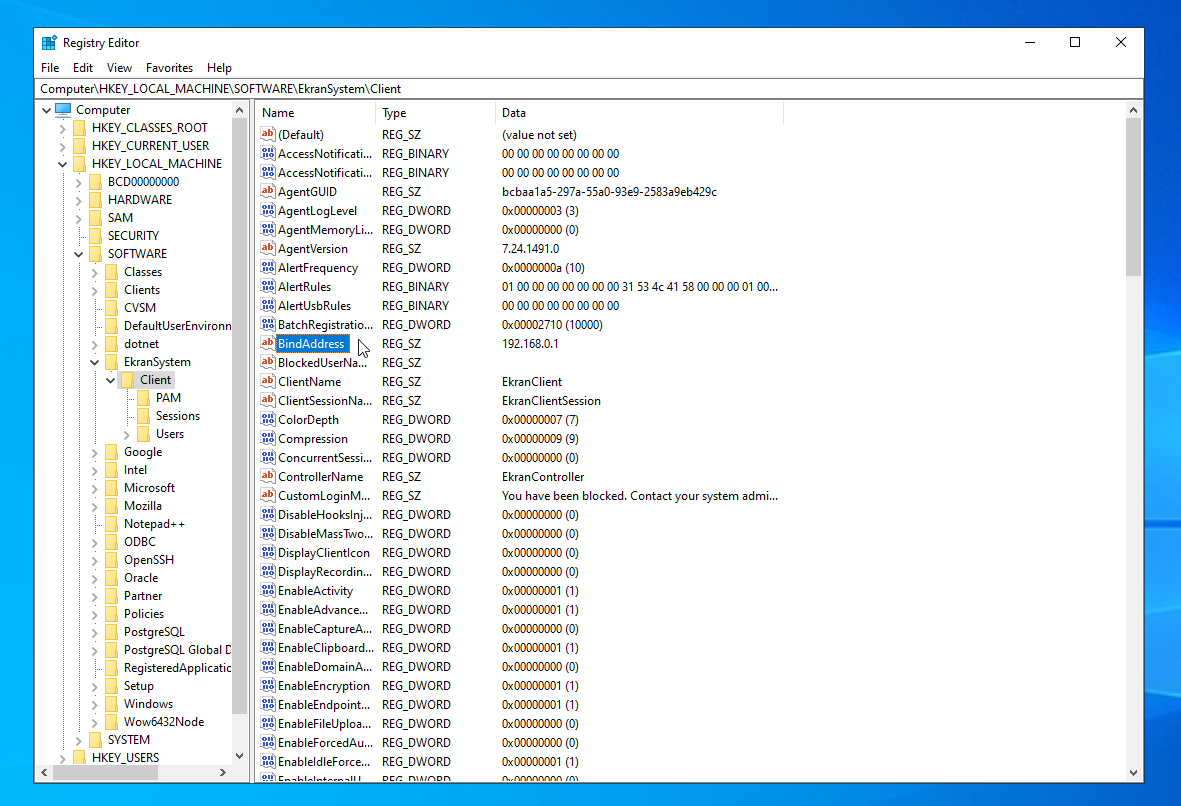1181x806 pixels.
Task: Select the CustomLoginM... value row
Action: pyautogui.click(x=520, y=496)
